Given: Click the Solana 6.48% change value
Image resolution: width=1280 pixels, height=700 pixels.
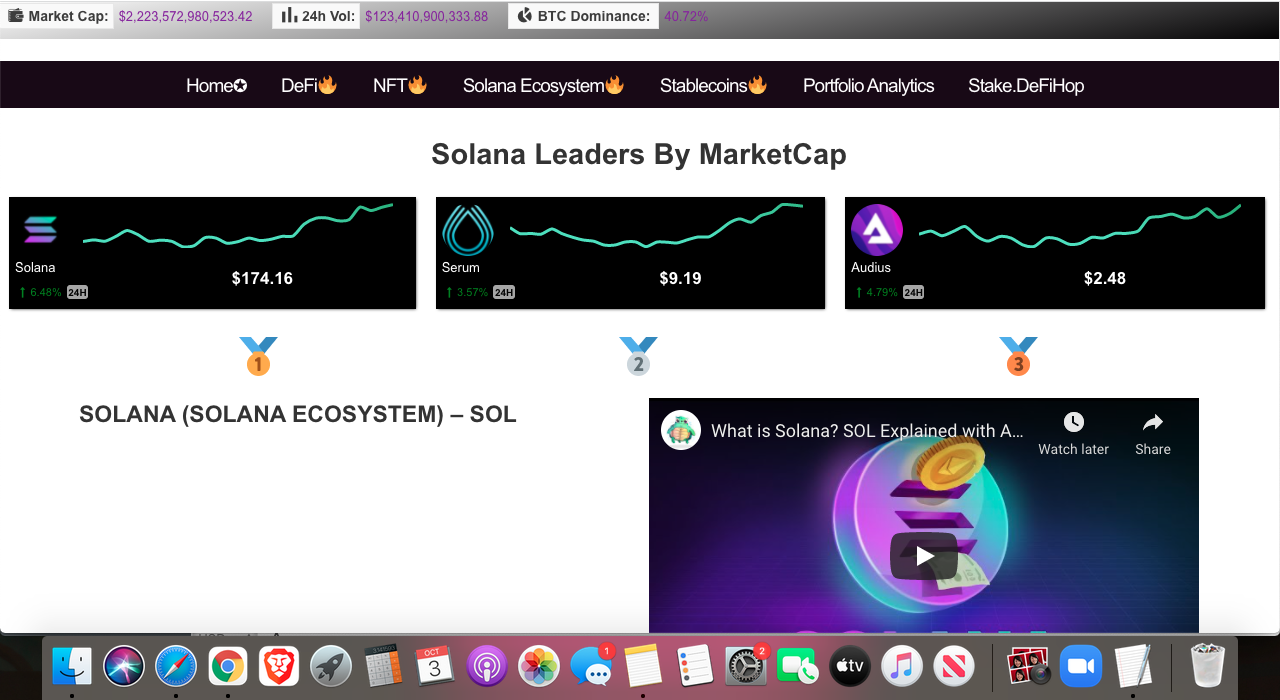Looking at the screenshot, I should tap(46, 292).
